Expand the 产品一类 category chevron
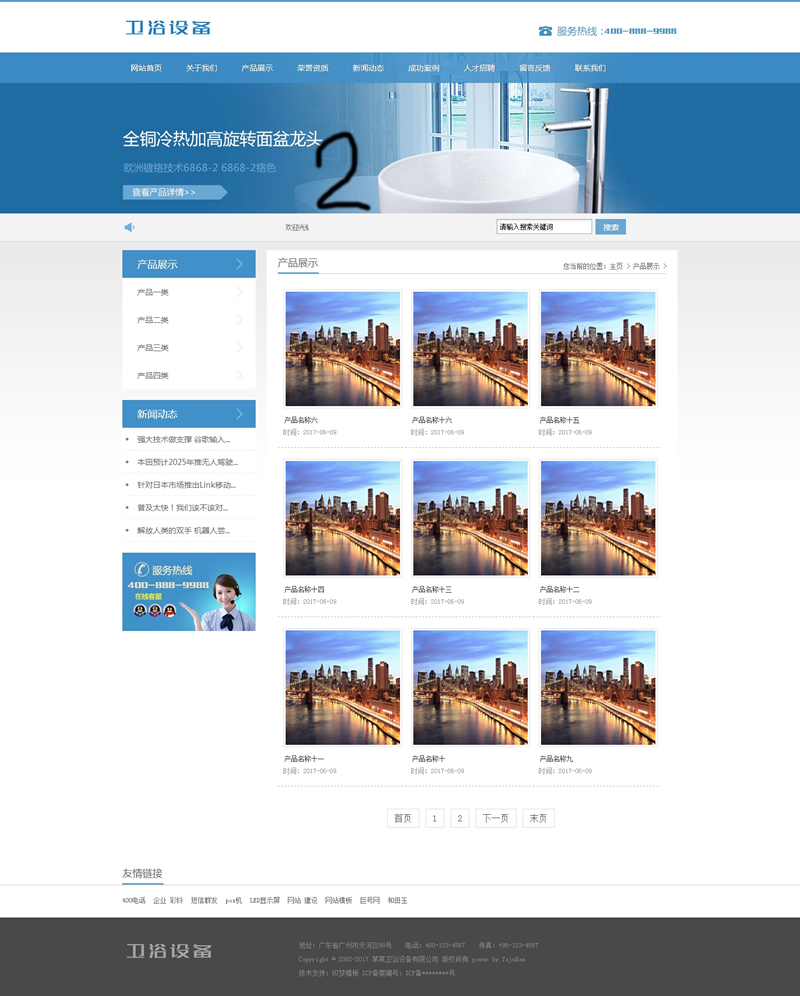800x996 pixels. pyautogui.click(x=239, y=292)
